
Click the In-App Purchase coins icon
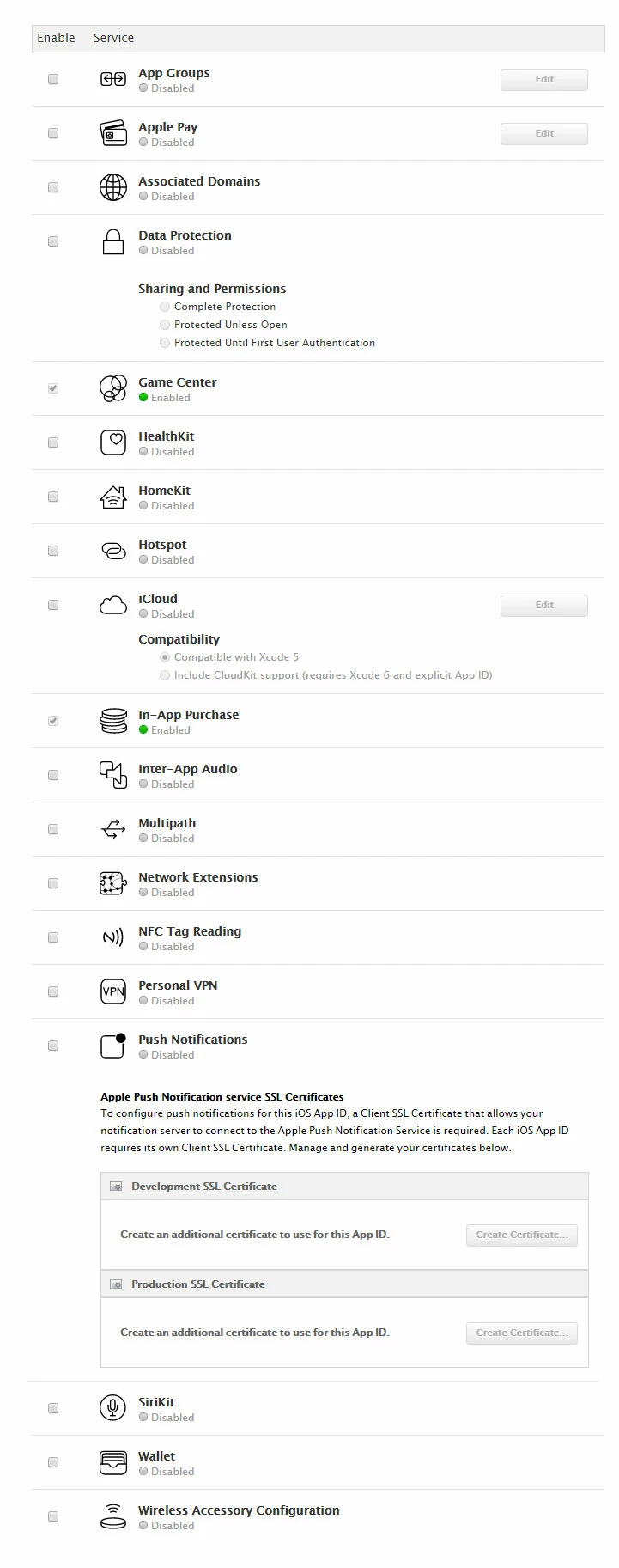point(113,721)
